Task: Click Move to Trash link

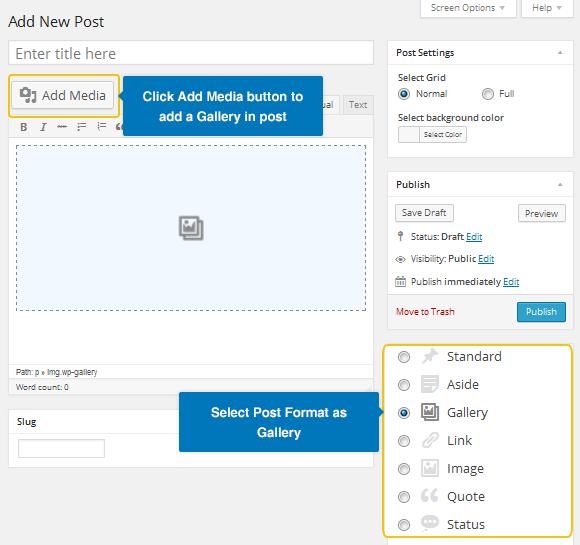Action: (425, 312)
